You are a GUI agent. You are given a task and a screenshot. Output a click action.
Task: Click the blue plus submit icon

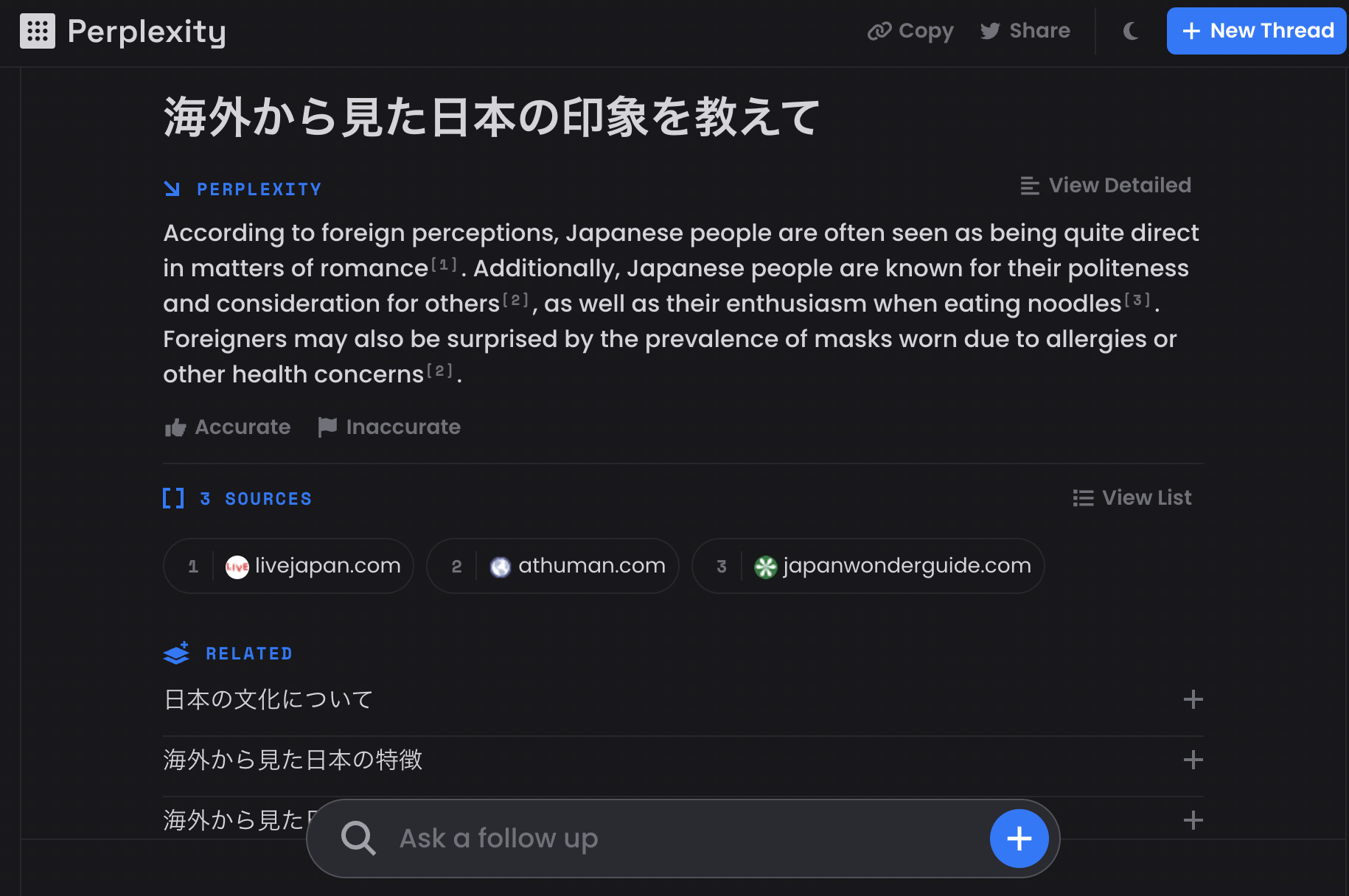1019,838
